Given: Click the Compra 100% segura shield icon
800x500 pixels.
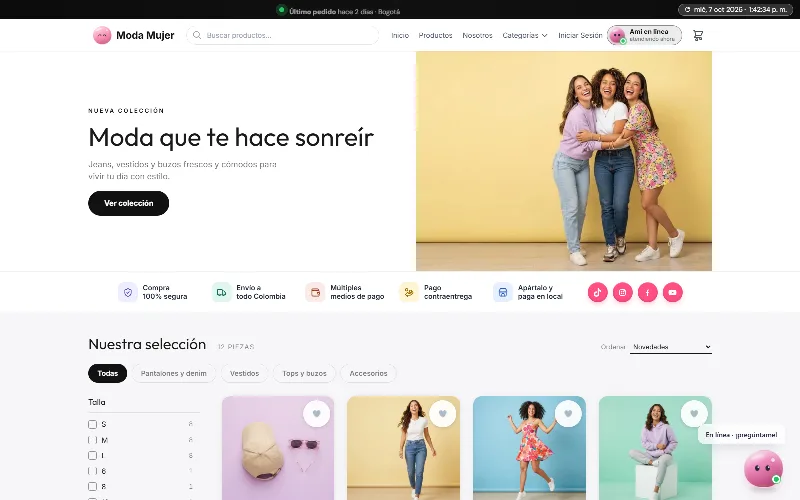Looking at the screenshot, I should pos(128,292).
